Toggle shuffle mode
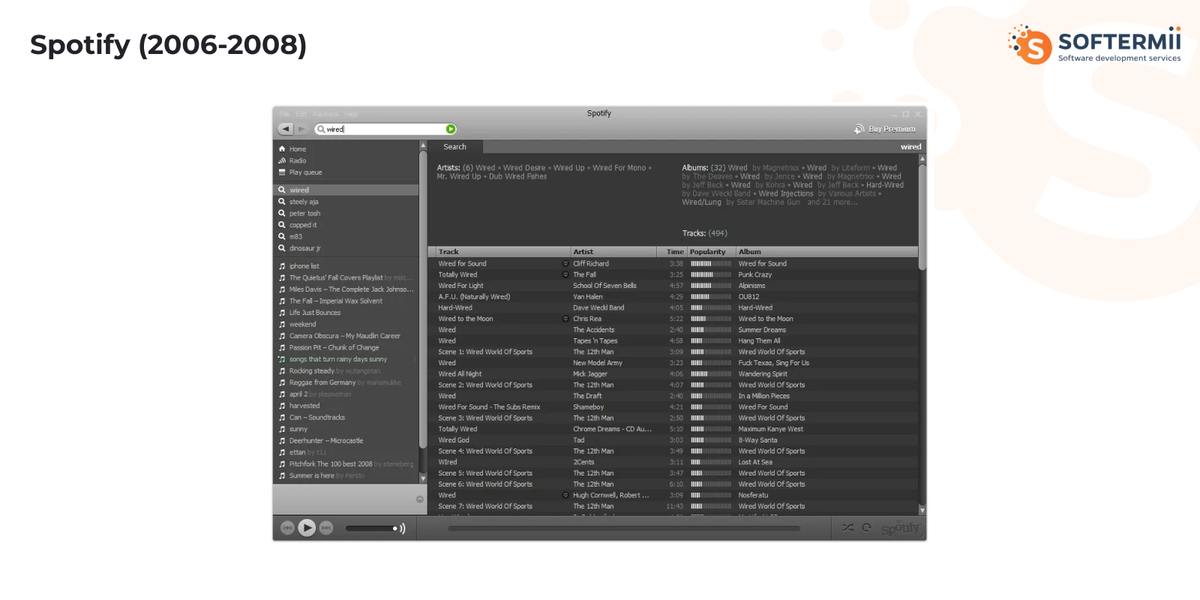 tap(848, 528)
